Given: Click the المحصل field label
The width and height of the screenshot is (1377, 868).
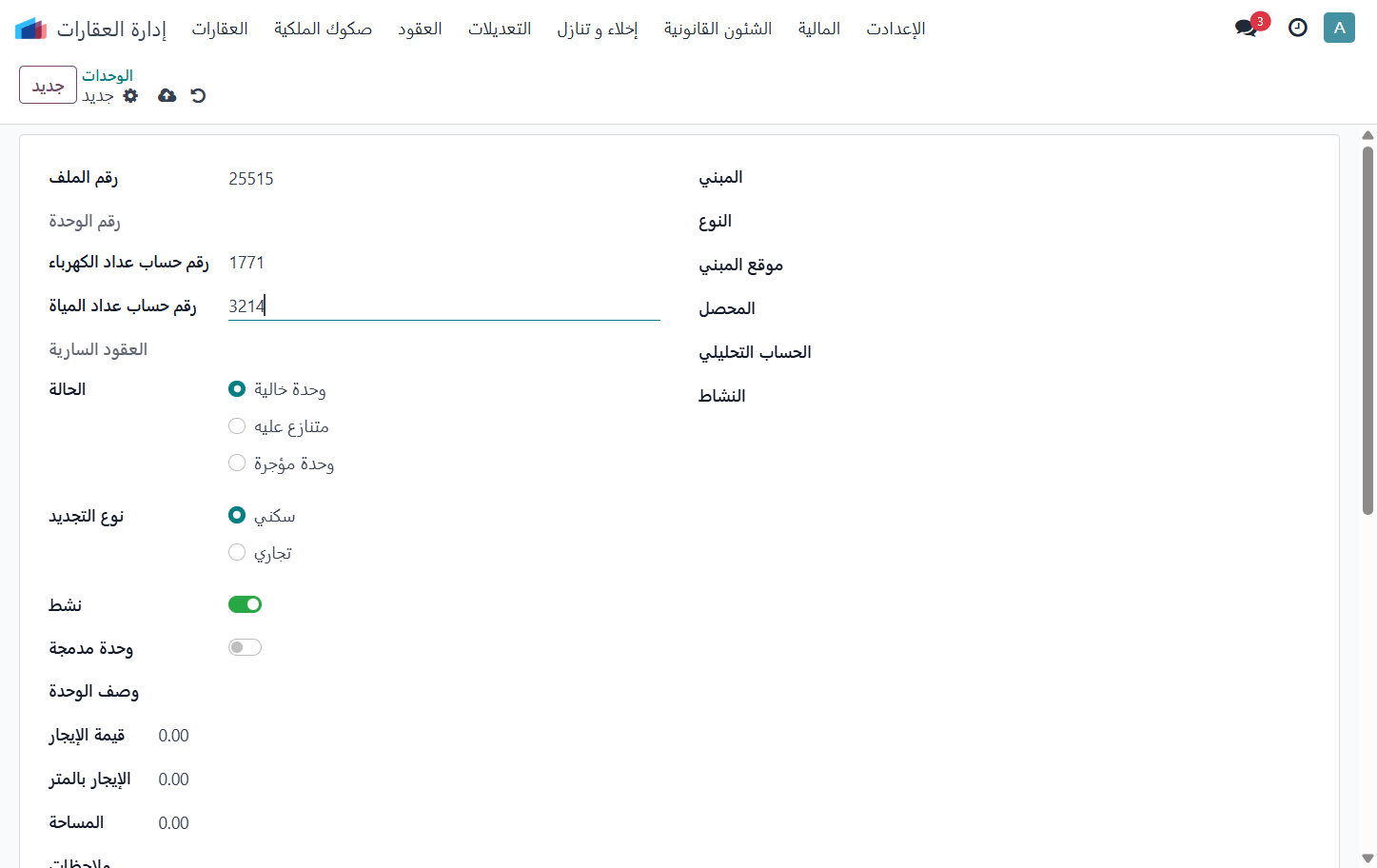Looking at the screenshot, I should click(727, 308).
